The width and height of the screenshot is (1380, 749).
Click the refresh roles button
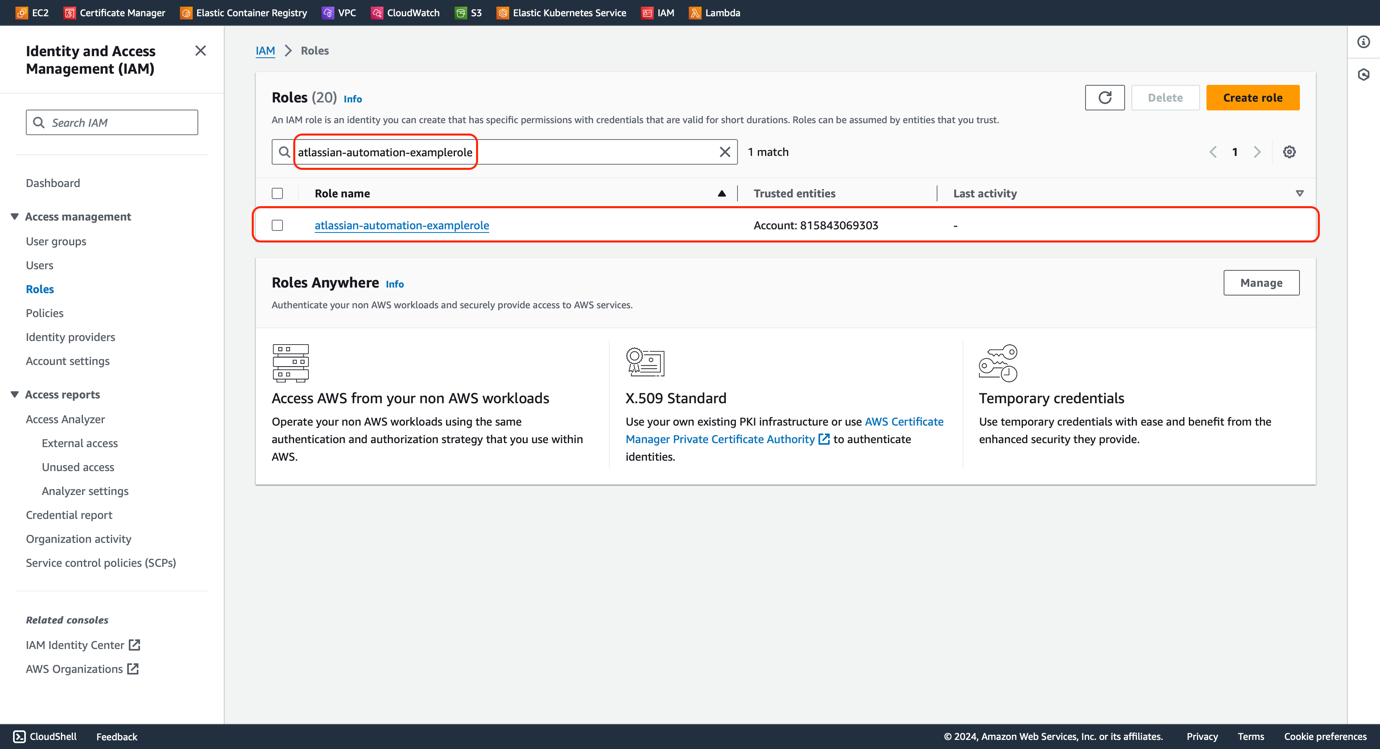pos(1105,98)
